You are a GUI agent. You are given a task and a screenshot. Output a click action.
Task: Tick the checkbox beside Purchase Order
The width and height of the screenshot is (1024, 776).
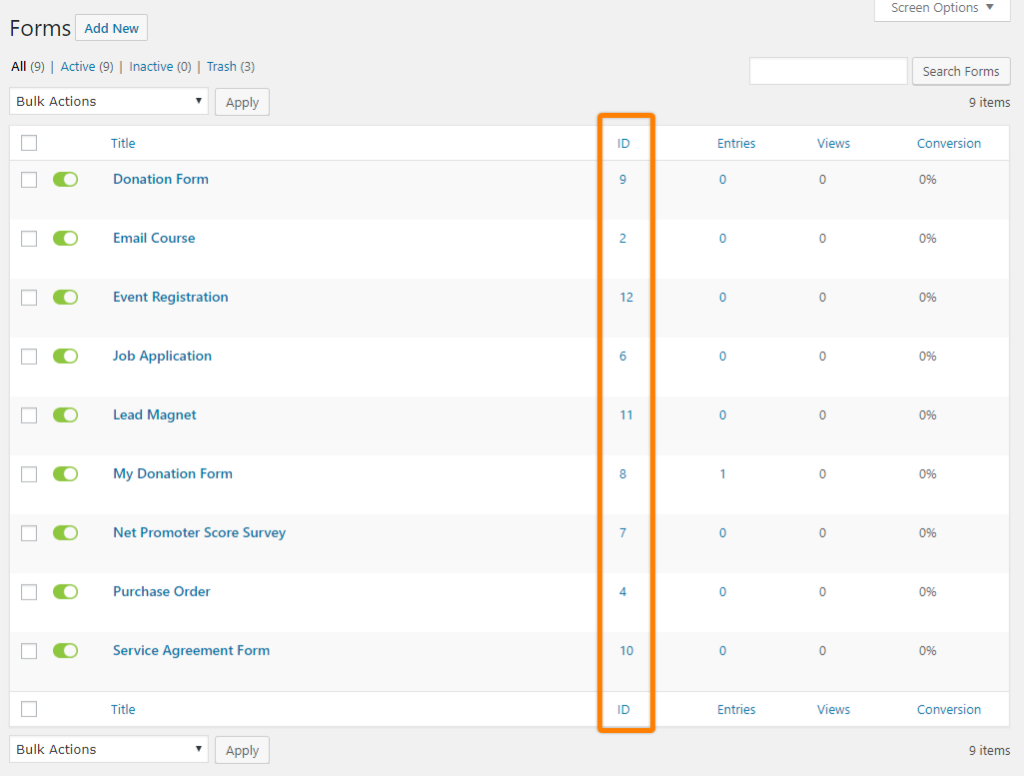point(29,591)
